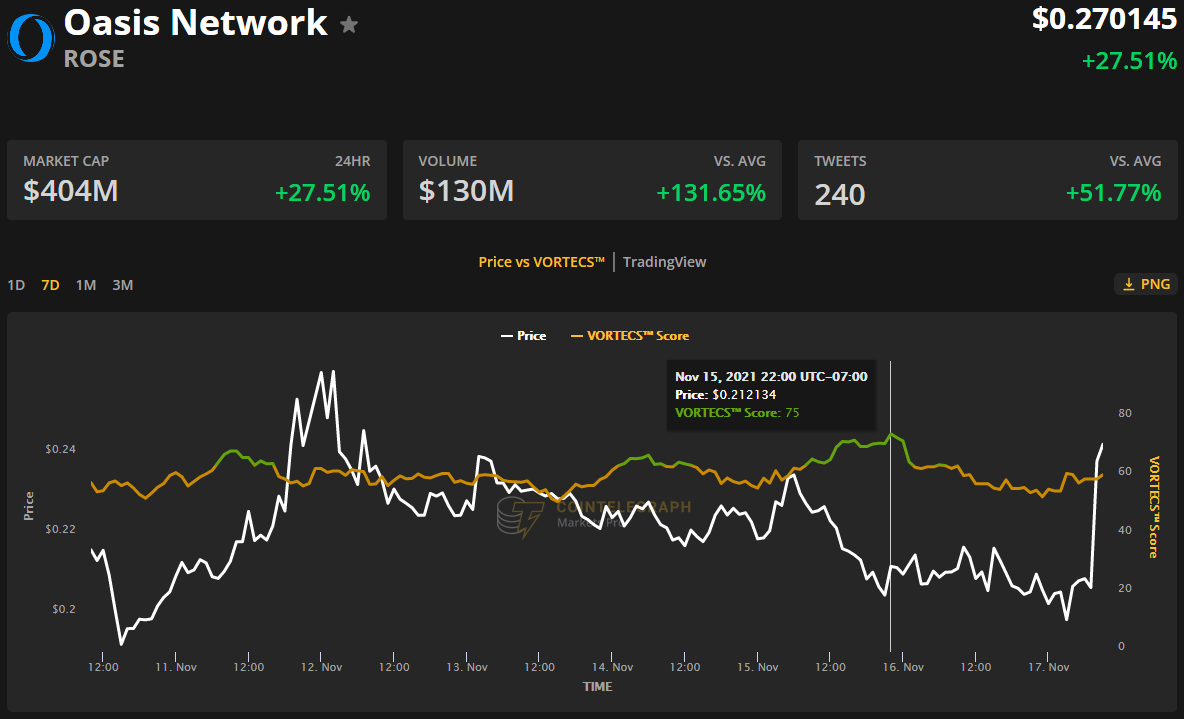Click the TIME axis title
The width and height of the screenshot is (1184, 719).
pos(597,687)
